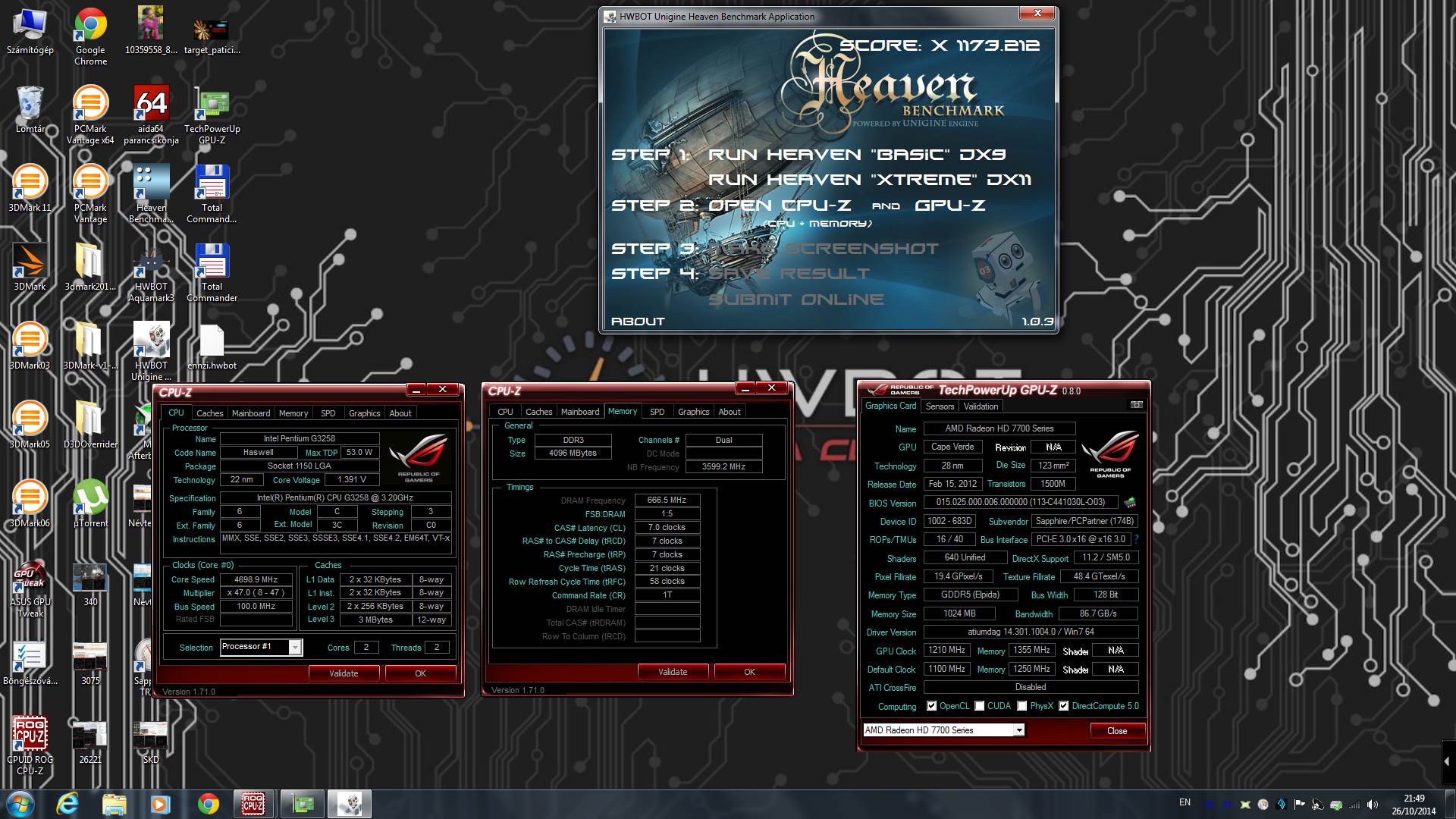This screenshot has height=819, width=1456.
Task: Open the 3DMark desktop shortcut
Action: (x=30, y=267)
